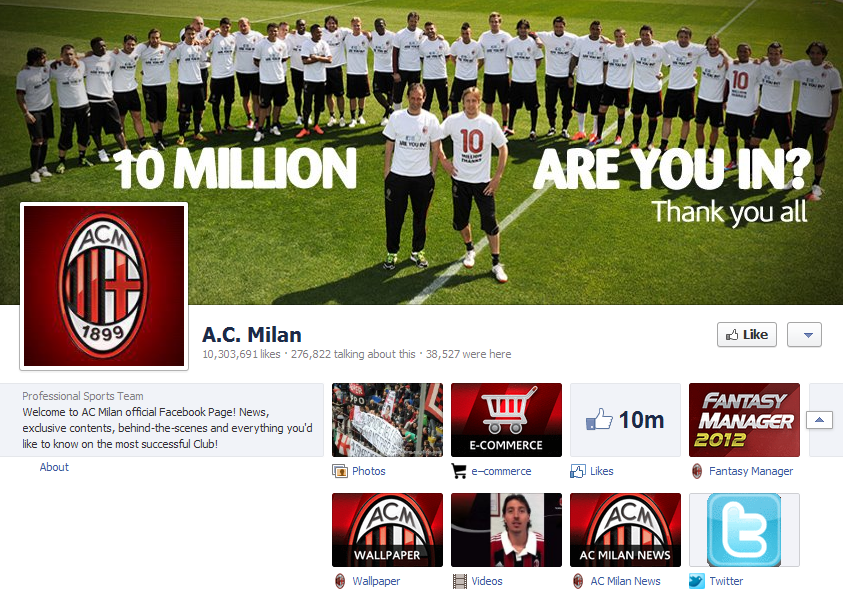
Task: Open the Fantasy Manager 2012 tile
Action: [745, 420]
